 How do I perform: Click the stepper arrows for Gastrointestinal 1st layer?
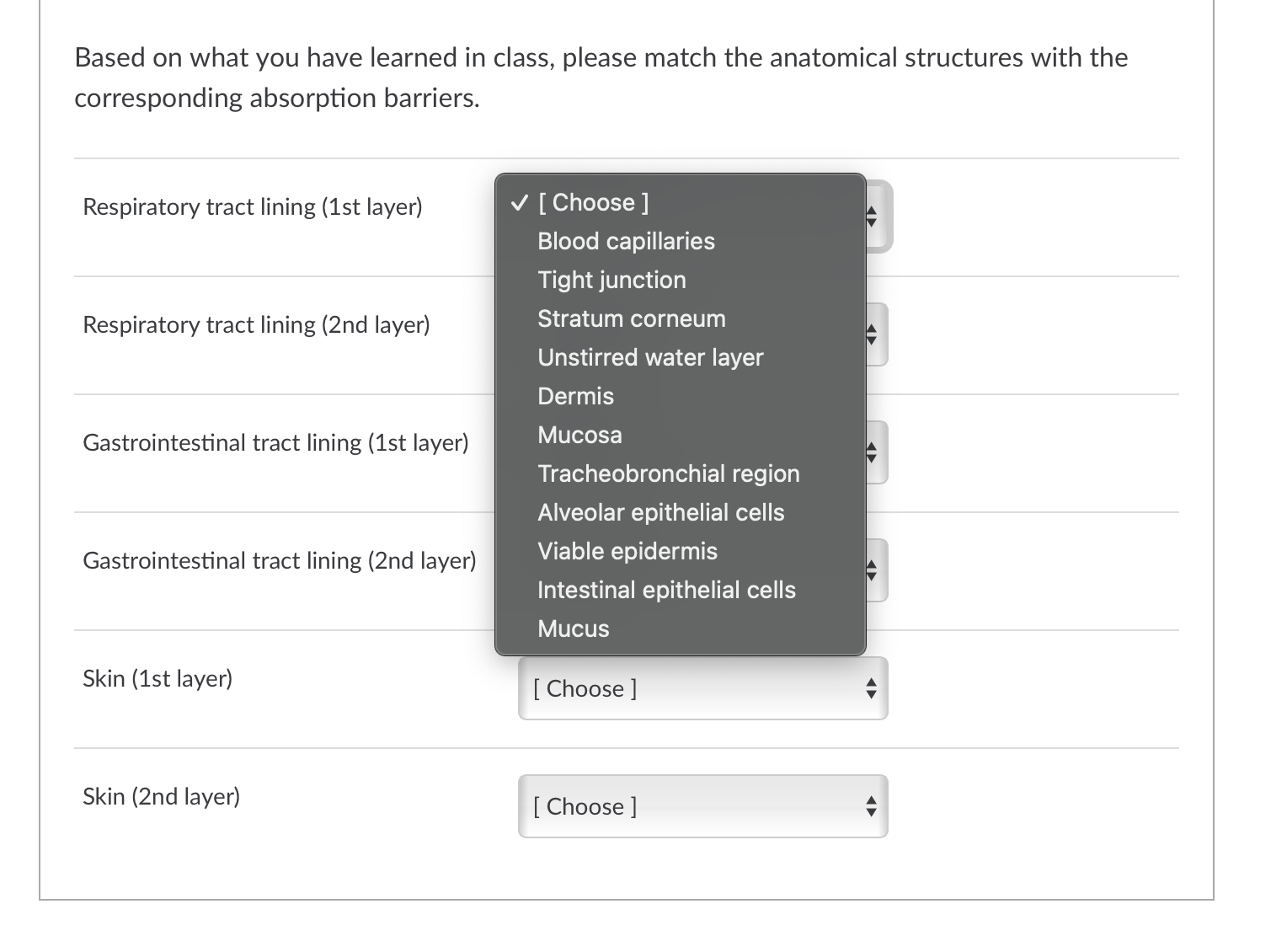click(x=873, y=452)
